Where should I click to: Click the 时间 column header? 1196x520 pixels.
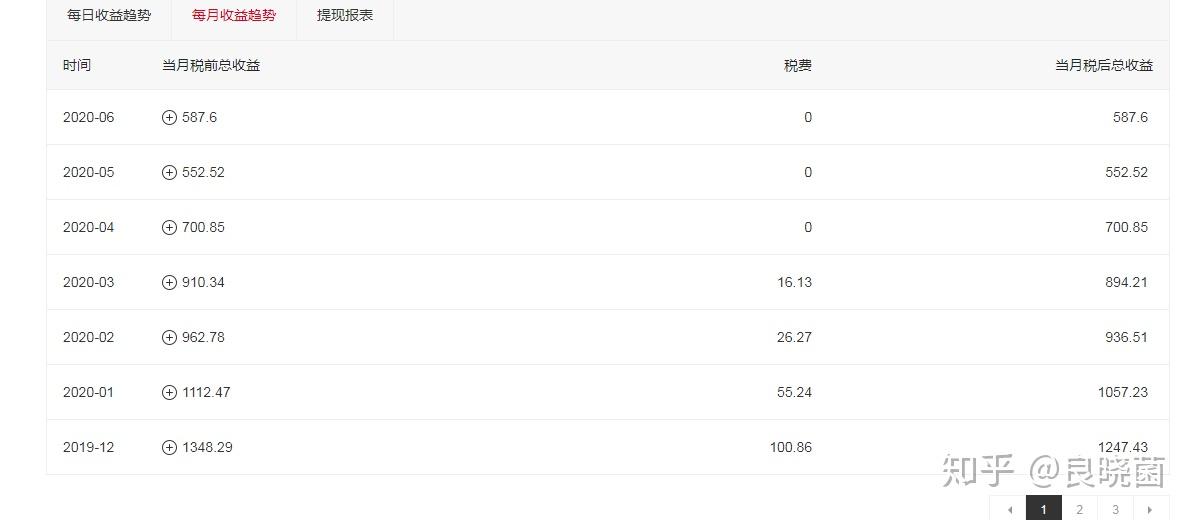[x=77, y=65]
